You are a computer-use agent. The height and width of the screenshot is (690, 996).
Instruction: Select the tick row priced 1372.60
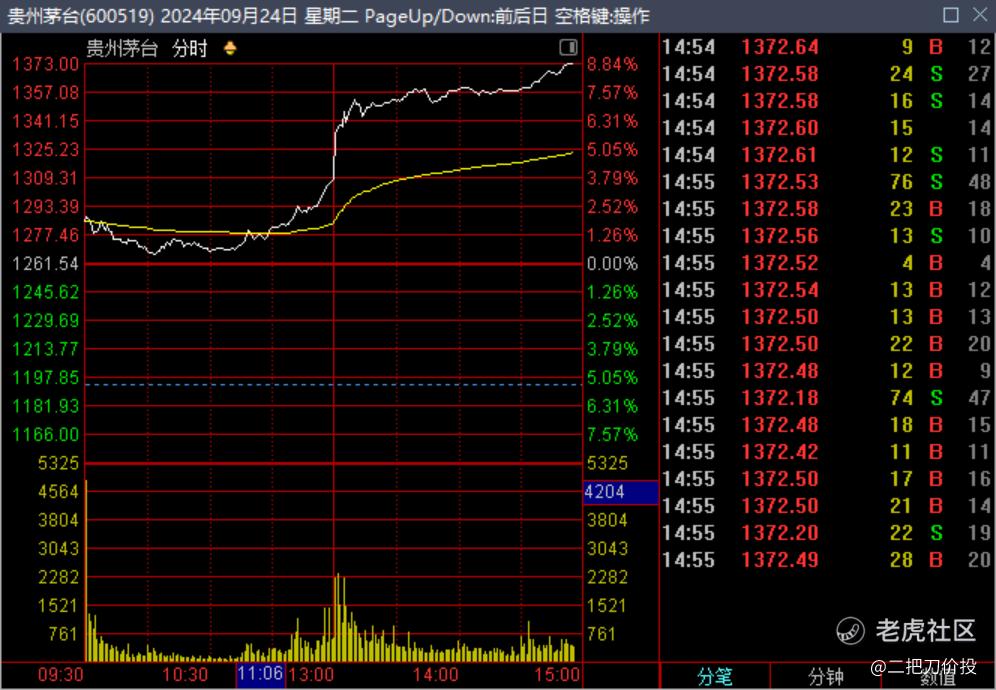827,128
